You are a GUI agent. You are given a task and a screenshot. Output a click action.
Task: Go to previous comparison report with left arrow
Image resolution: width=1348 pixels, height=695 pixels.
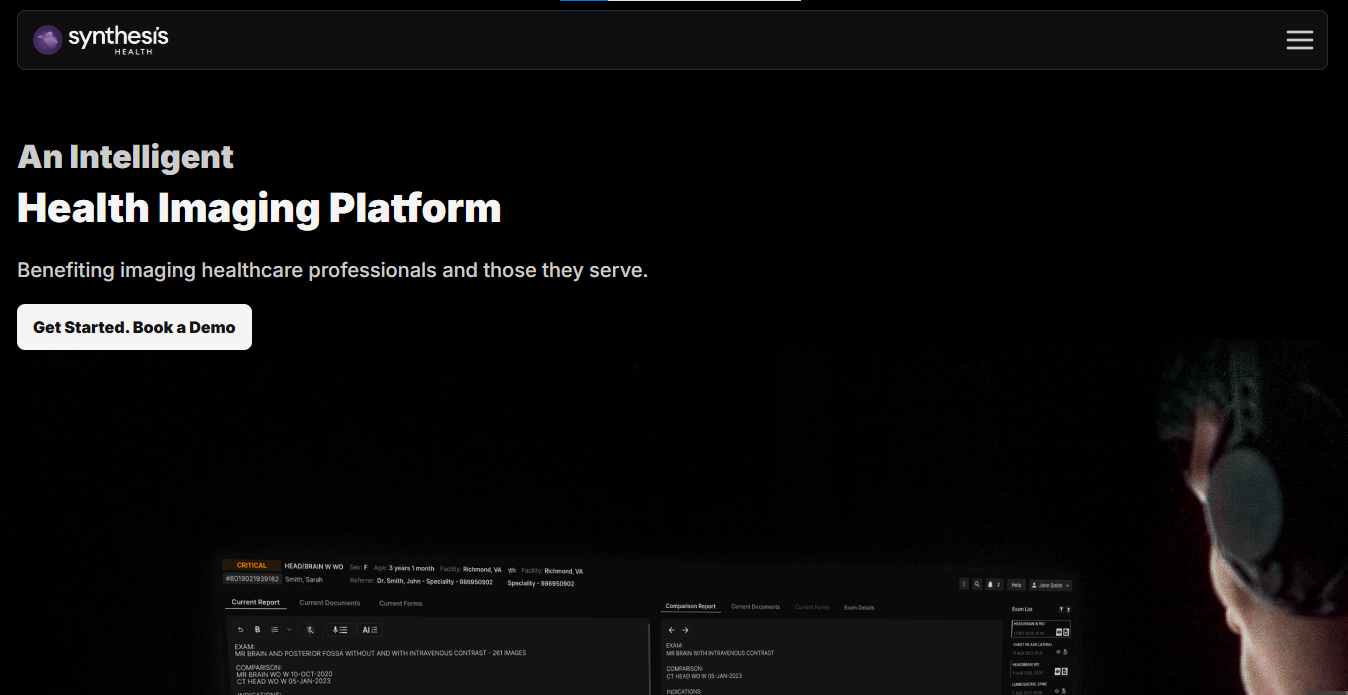pyautogui.click(x=672, y=630)
